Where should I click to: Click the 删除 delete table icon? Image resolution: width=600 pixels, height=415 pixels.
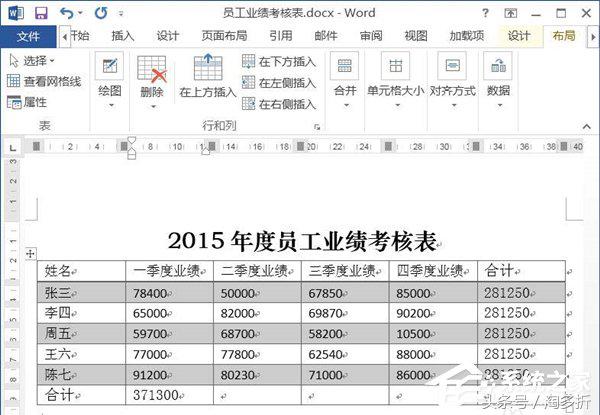point(152,69)
